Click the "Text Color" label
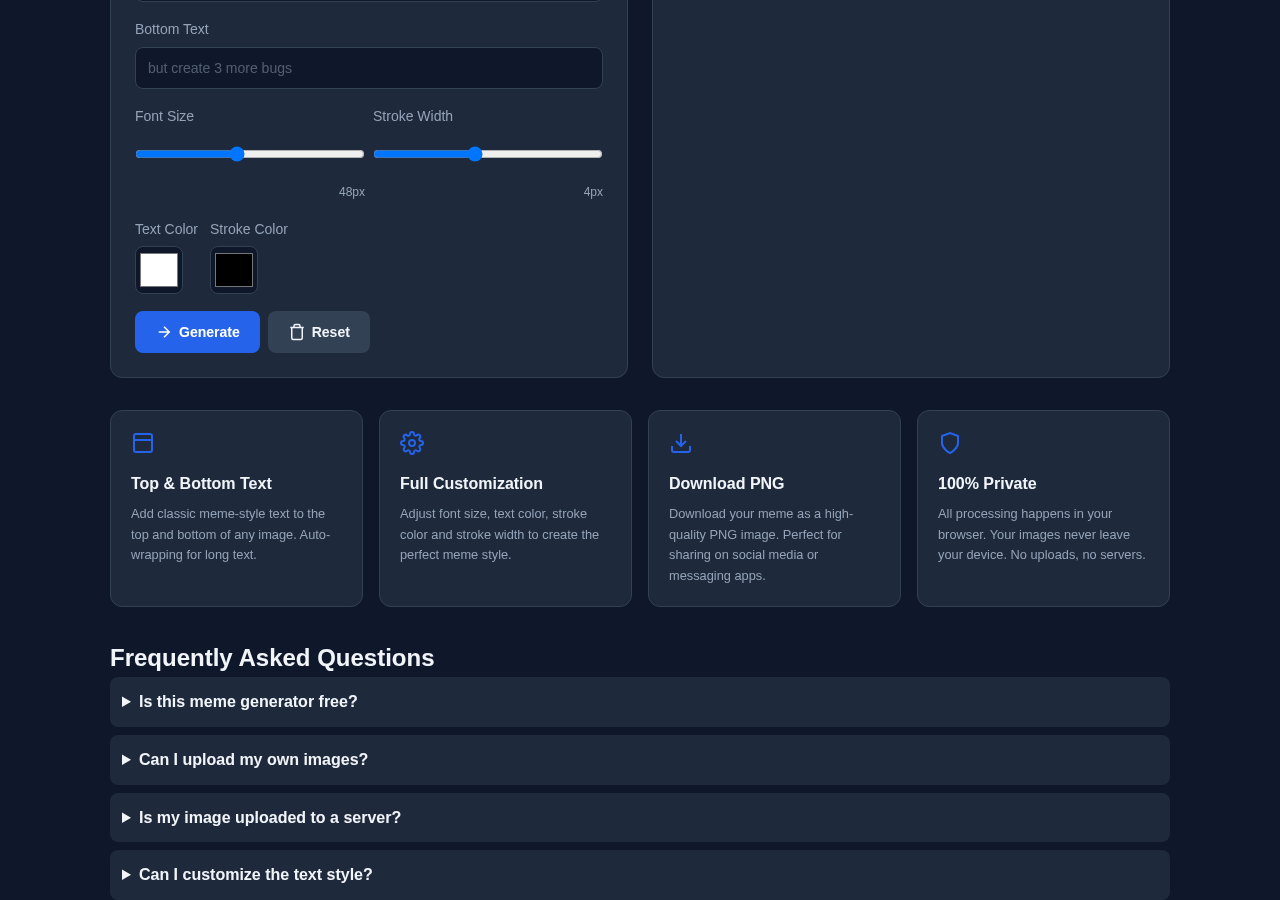Screen dimensions: 1280x900 coord(166,229)
